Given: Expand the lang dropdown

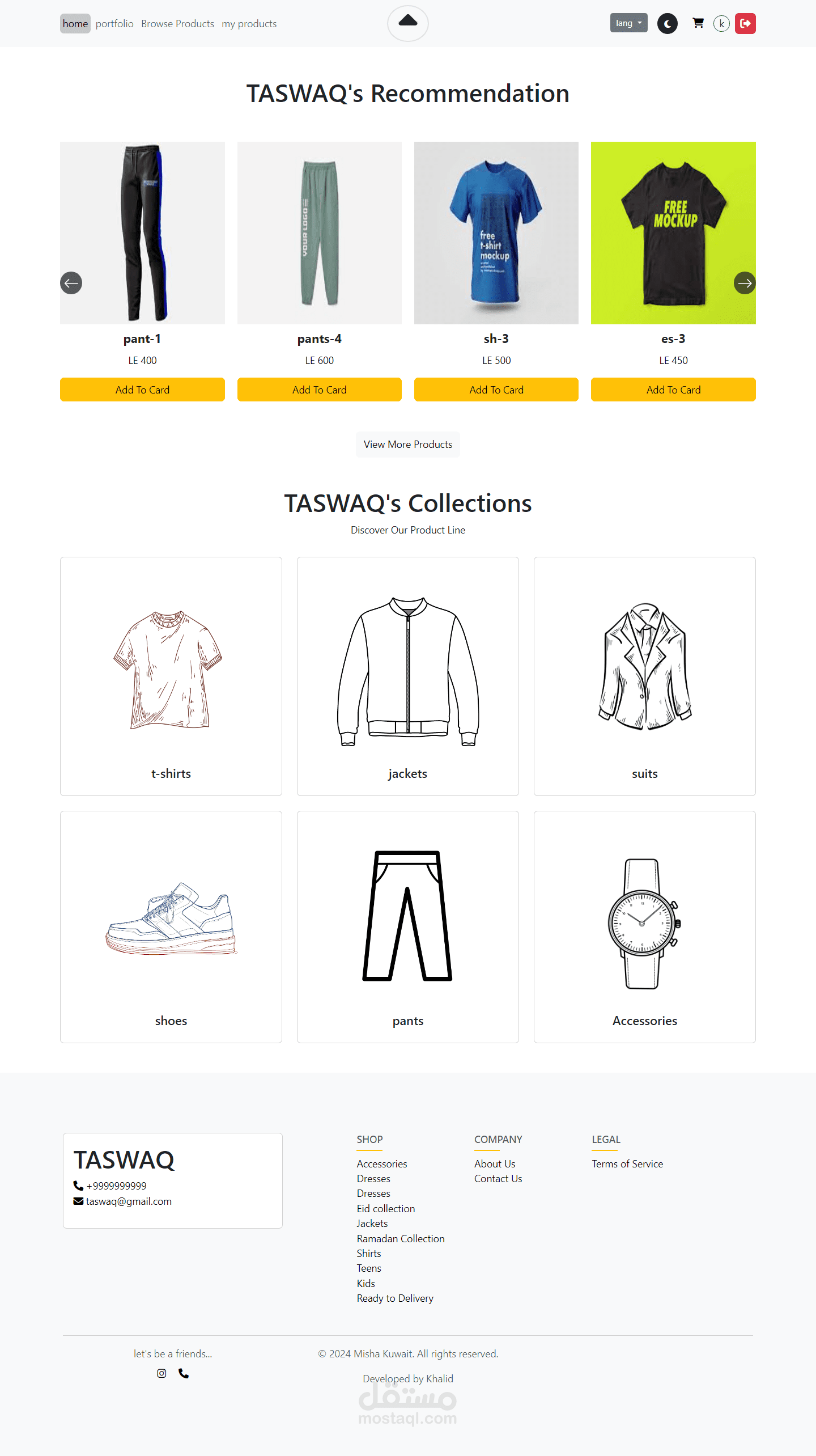Looking at the screenshot, I should click(x=628, y=23).
